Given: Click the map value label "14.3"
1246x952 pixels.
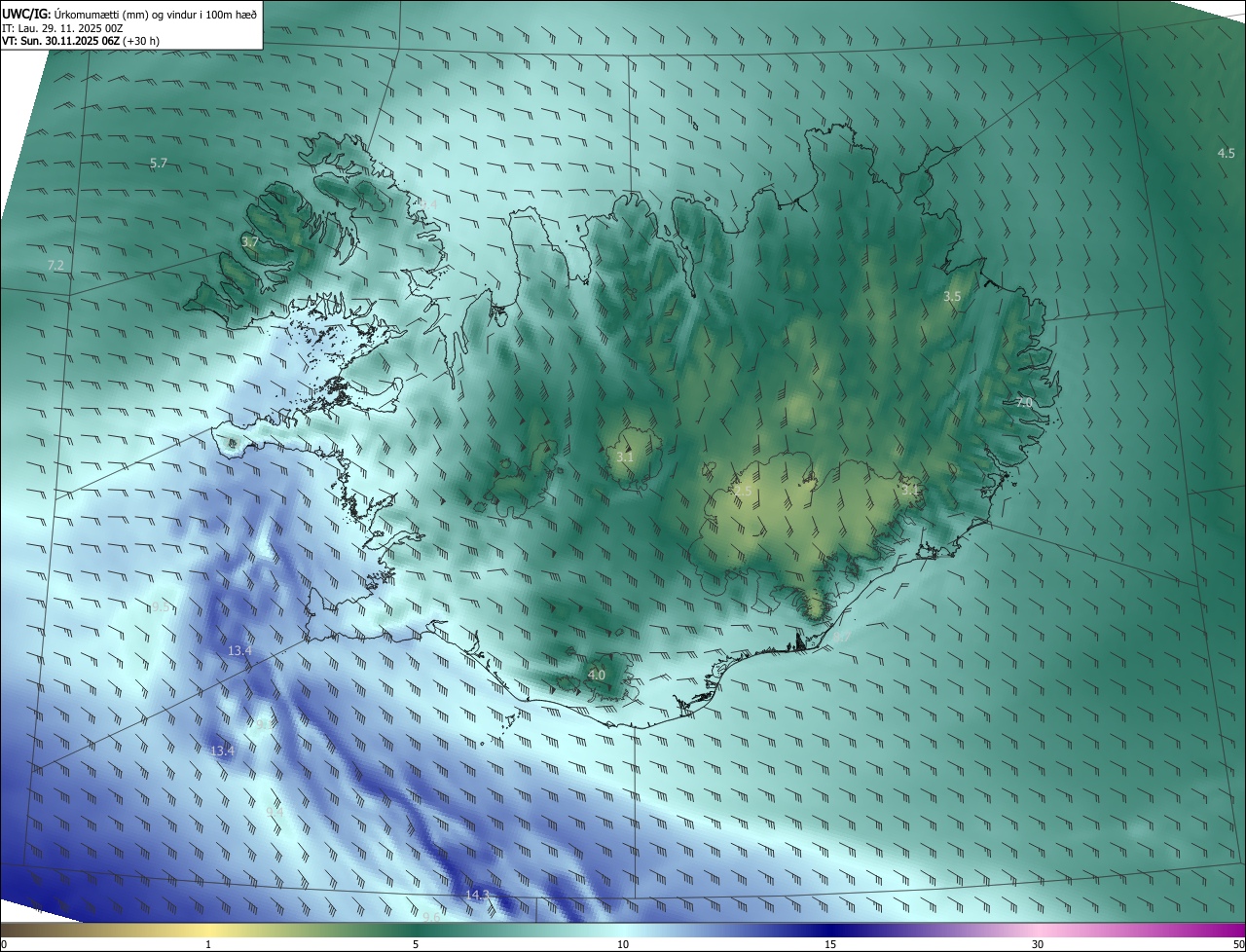Looking at the screenshot, I should click(477, 896).
